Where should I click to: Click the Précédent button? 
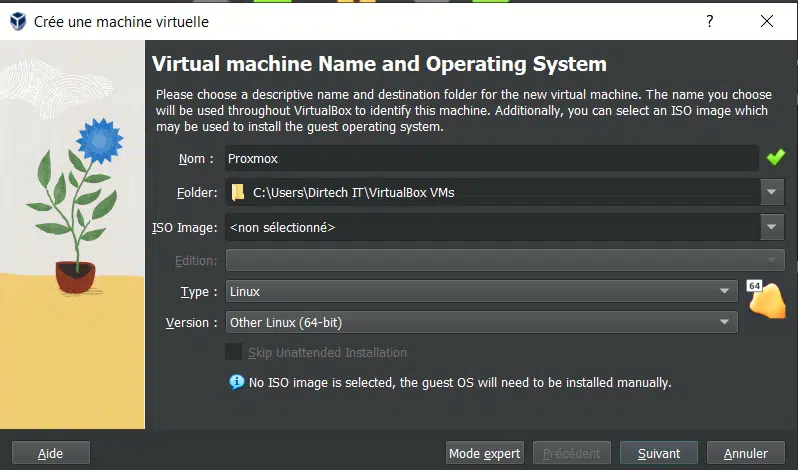pyautogui.click(x=572, y=453)
